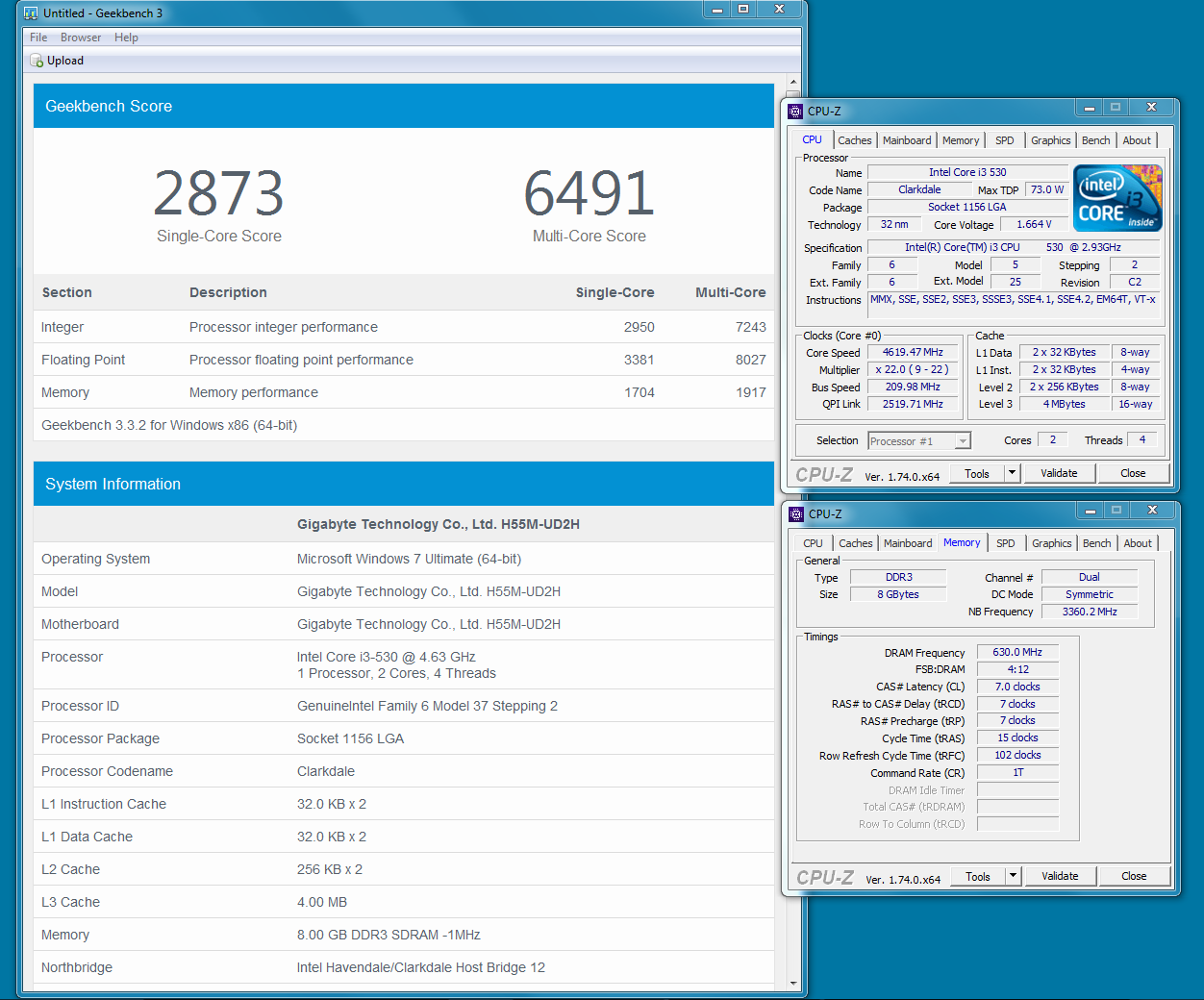Expand Tools dropdown arrow in upper CPU-Z
The height and width of the screenshot is (1000, 1204).
point(1012,473)
